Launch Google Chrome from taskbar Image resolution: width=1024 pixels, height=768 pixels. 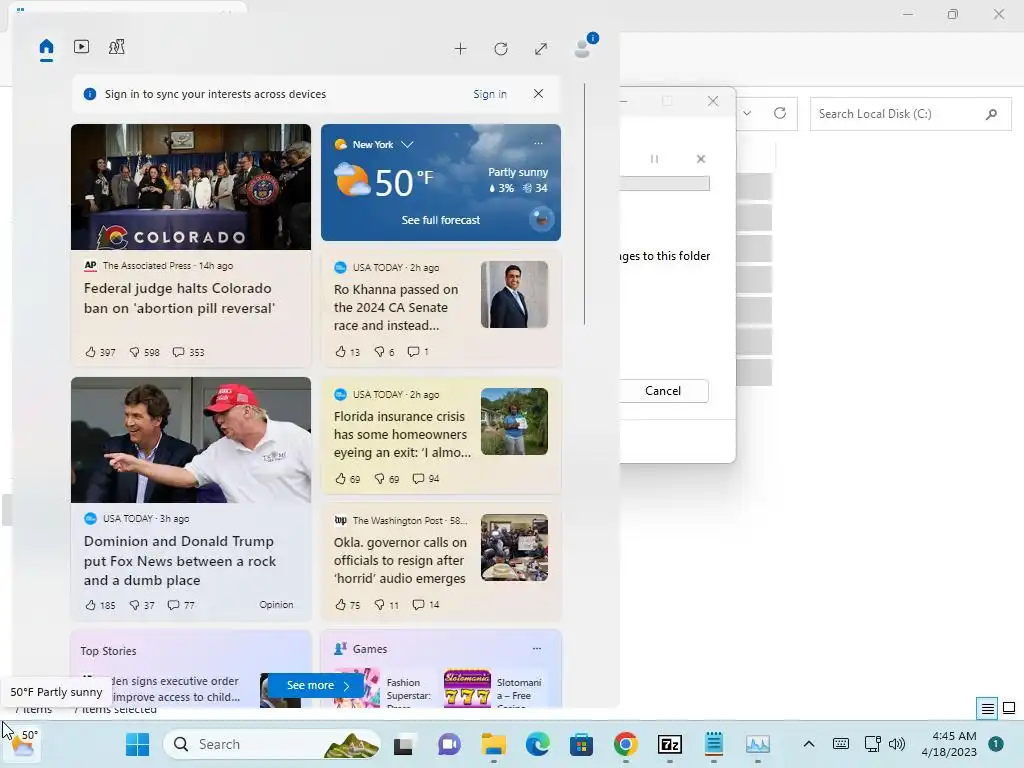626,744
